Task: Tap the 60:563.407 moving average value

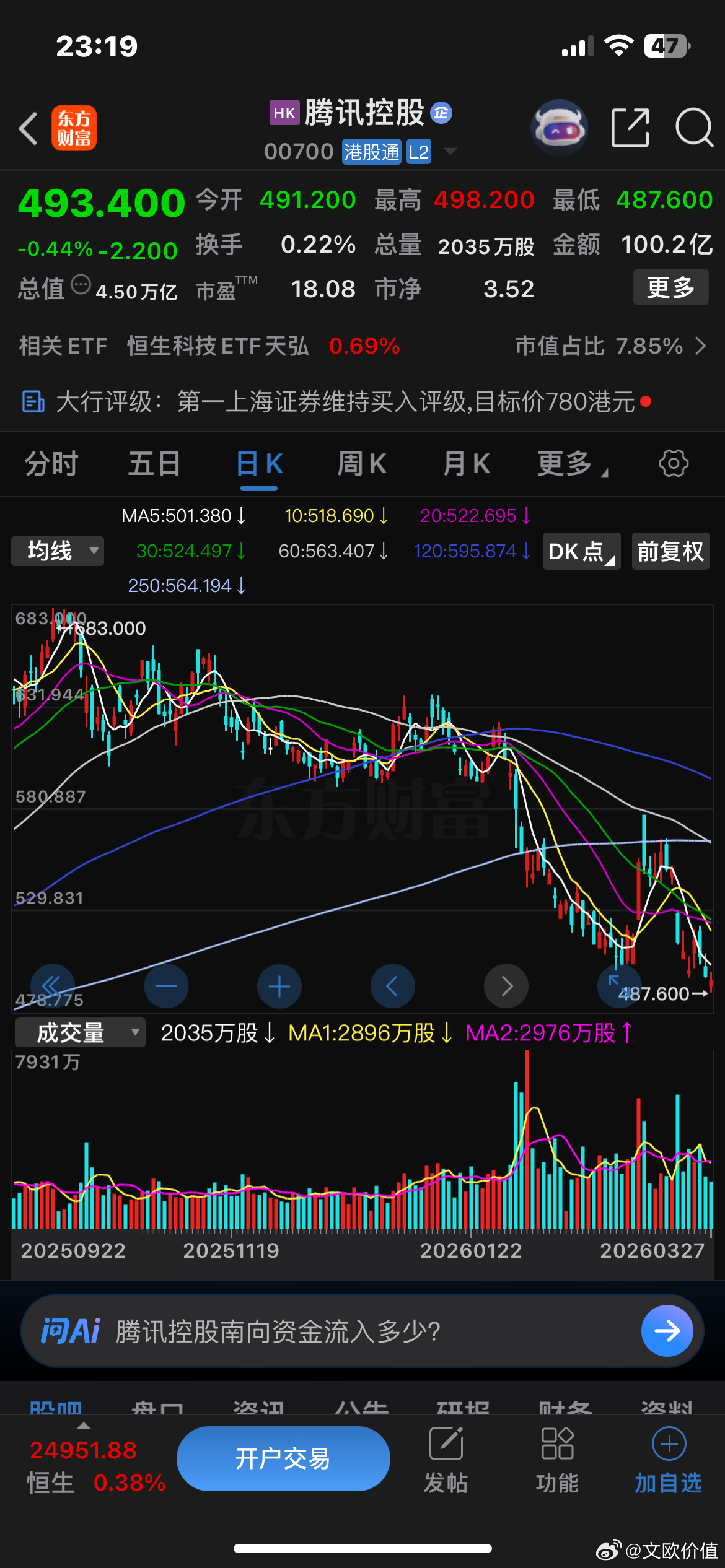Action: [x=333, y=551]
